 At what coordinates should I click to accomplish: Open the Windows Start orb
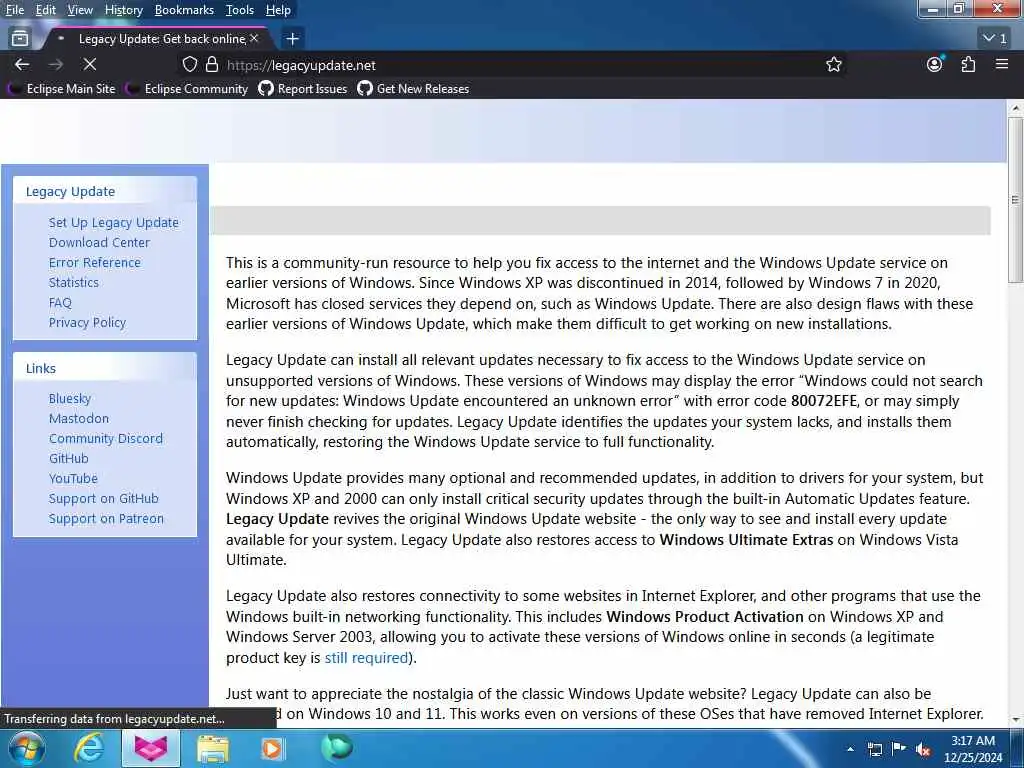coord(25,748)
